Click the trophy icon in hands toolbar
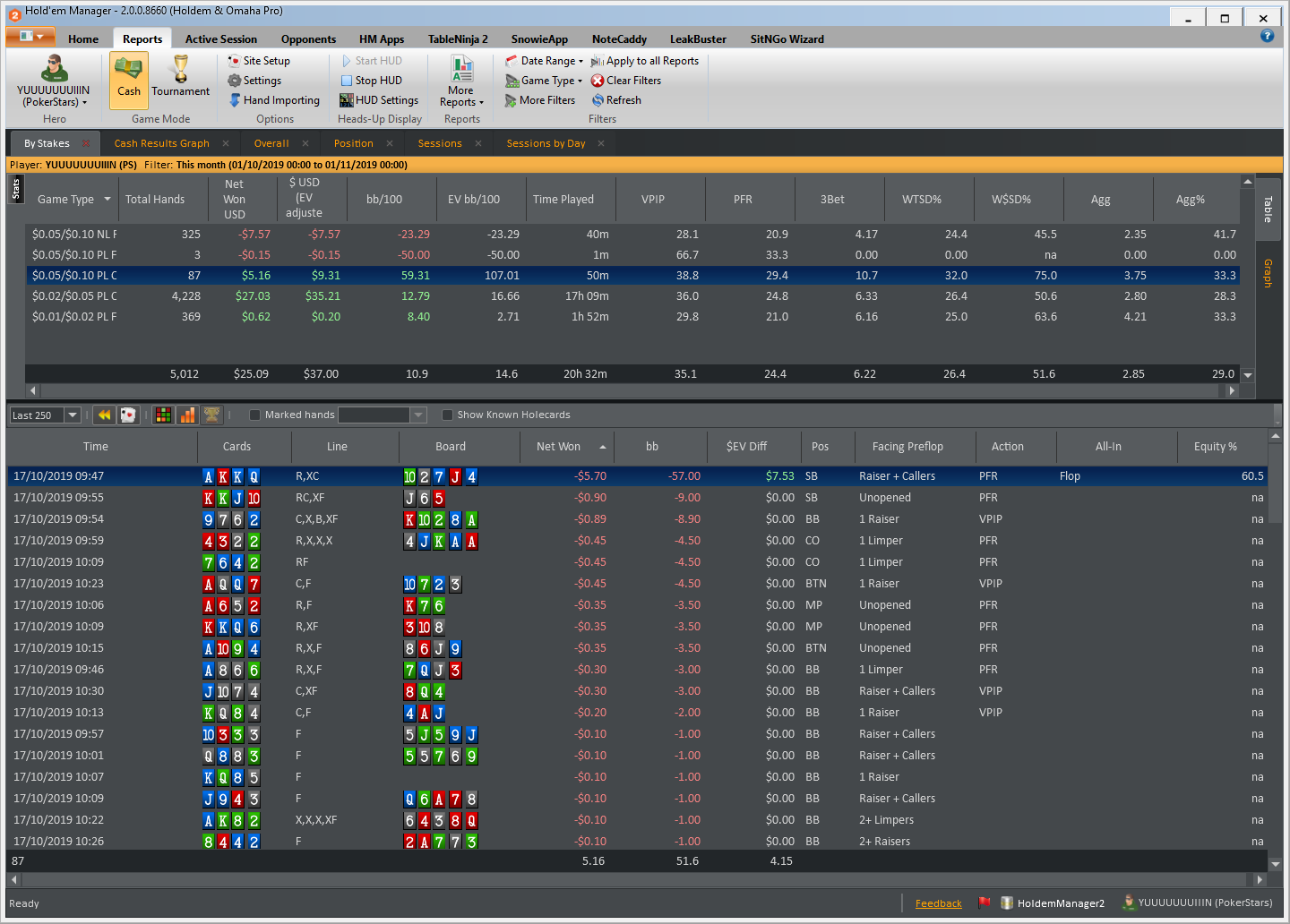This screenshot has height=924, width=1290. 211,415
